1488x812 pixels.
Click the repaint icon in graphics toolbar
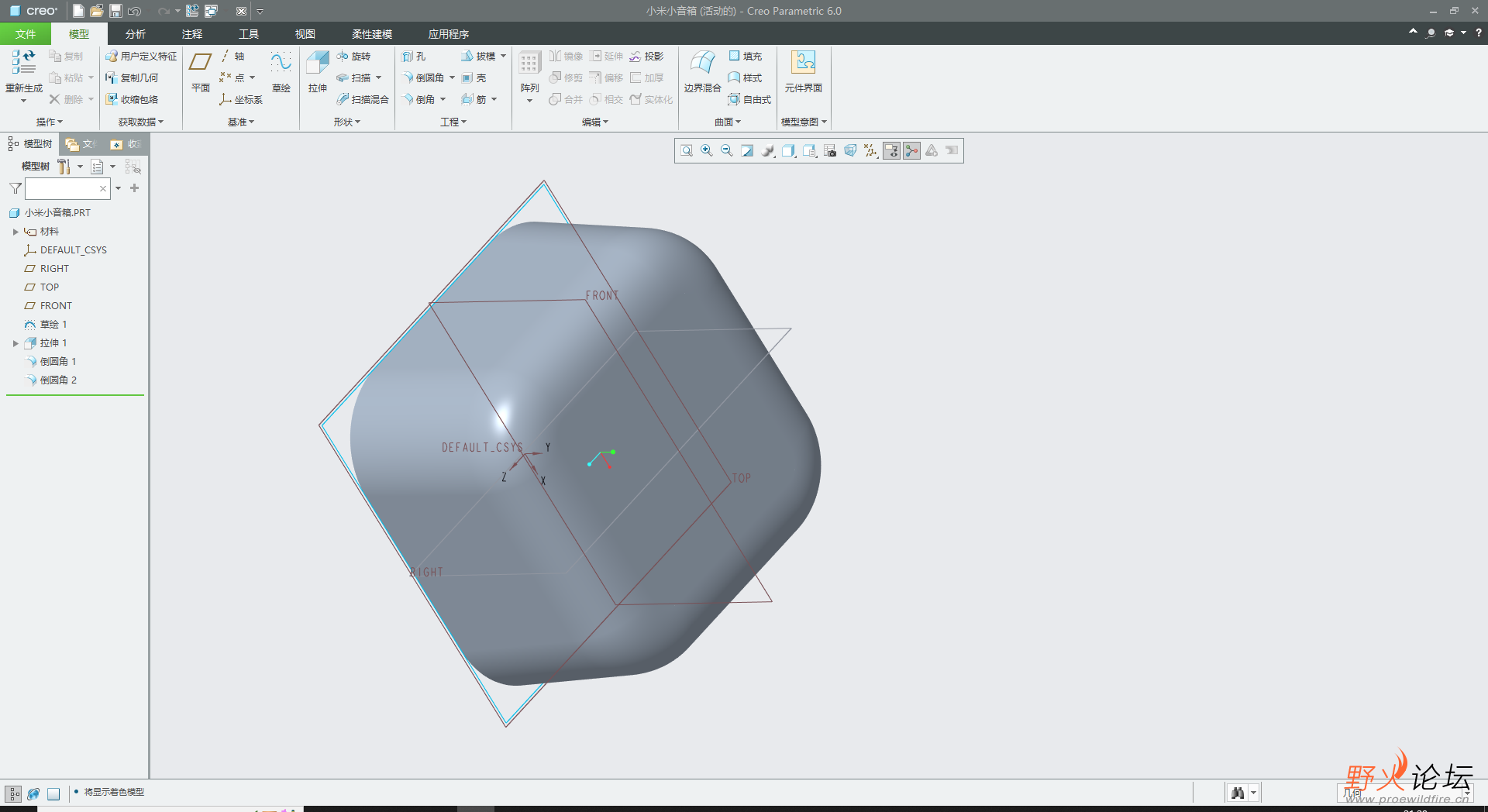pyautogui.click(x=747, y=151)
